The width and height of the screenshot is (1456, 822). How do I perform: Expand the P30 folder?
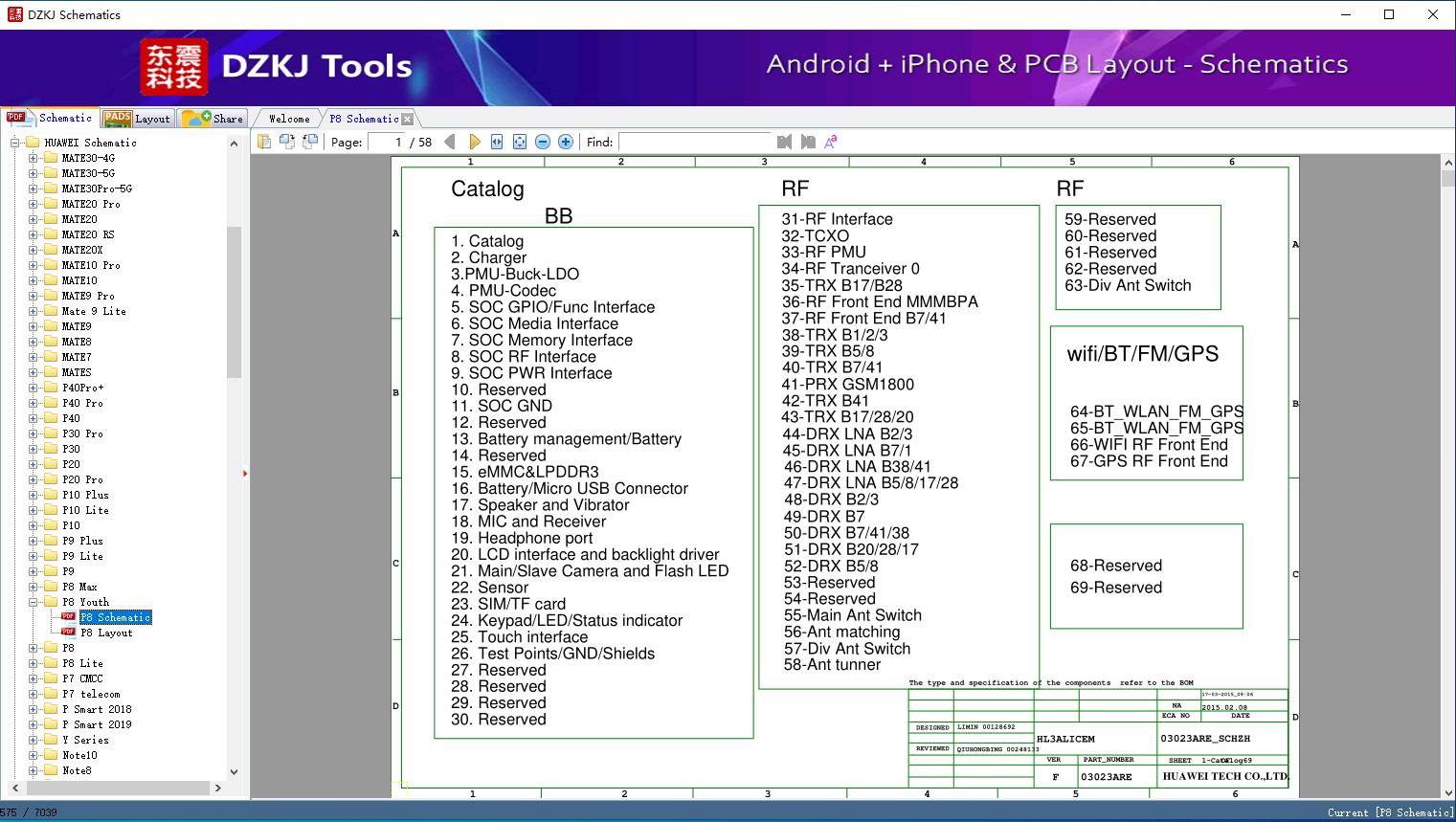[x=33, y=449]
